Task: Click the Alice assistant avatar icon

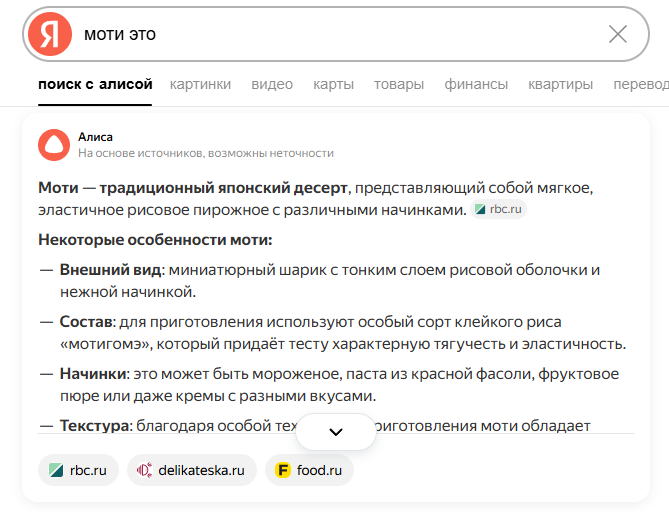Action: pos(54,145)
